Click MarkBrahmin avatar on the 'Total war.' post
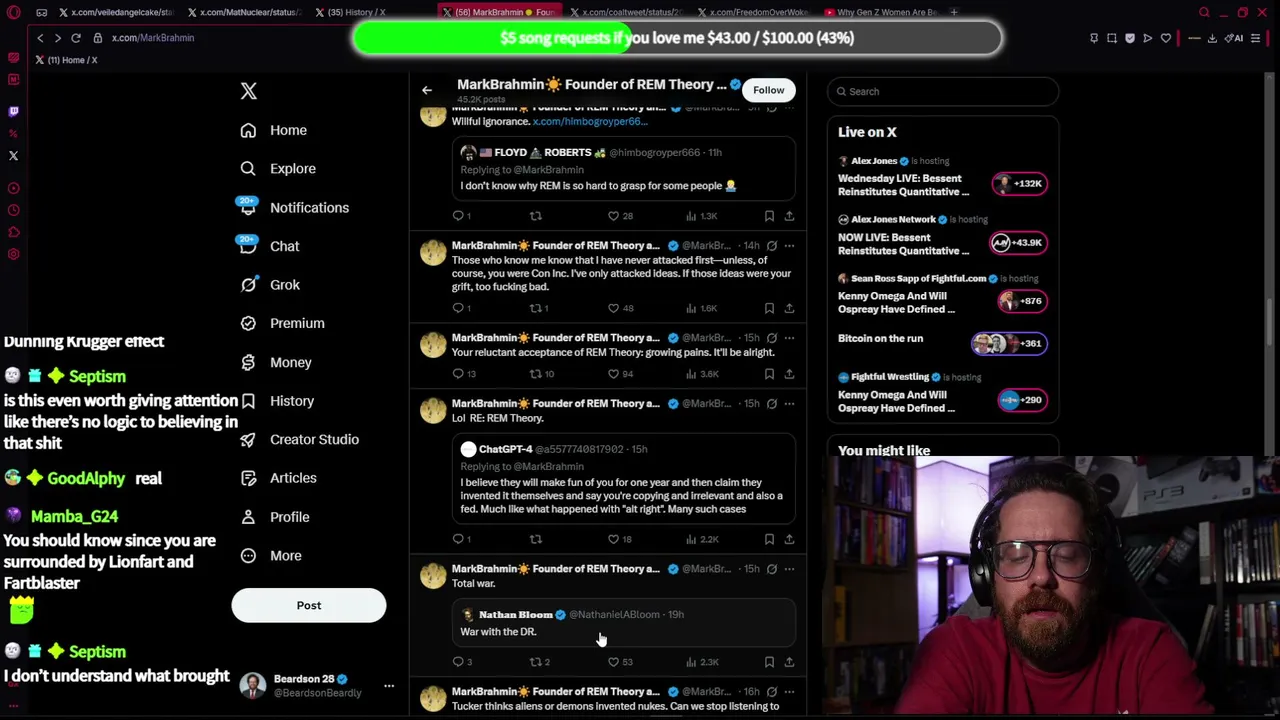1280x720 pixels. click(x=433, y=576)
